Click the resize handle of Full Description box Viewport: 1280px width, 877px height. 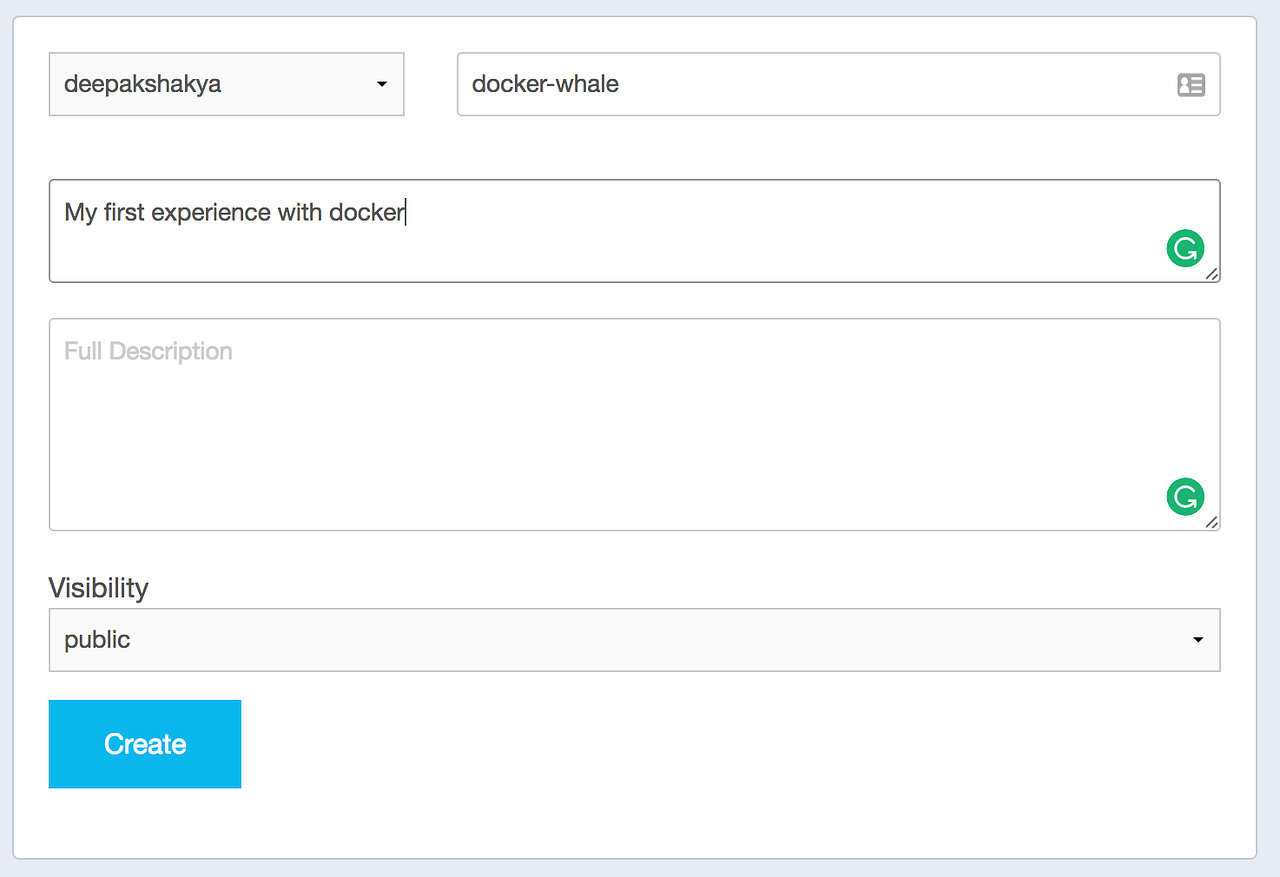[x=1212, y=523]
